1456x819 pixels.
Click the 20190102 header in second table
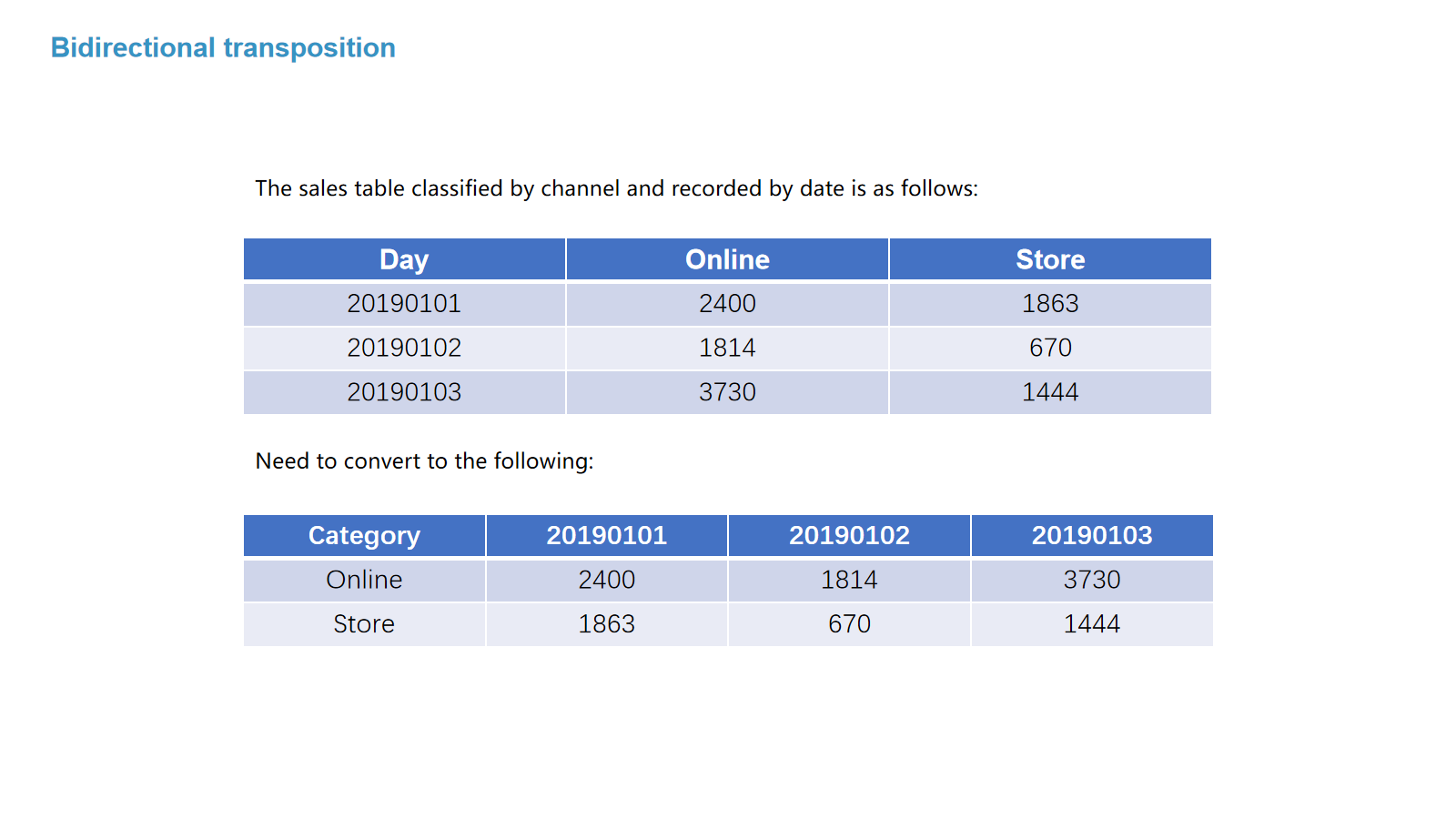point(849,536)
